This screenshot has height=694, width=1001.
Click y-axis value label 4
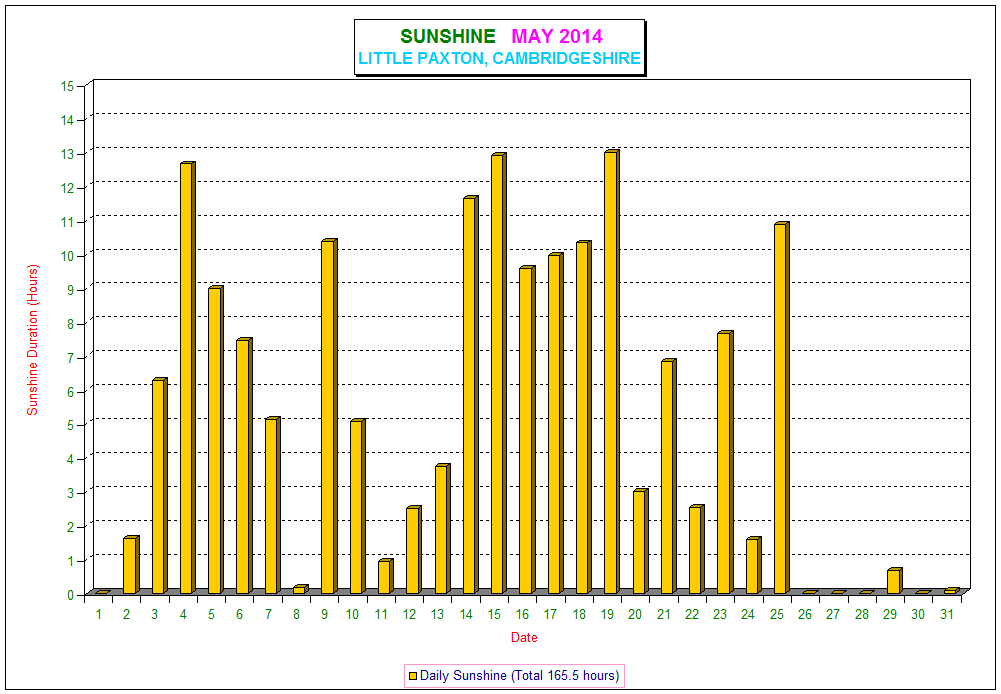71,459
